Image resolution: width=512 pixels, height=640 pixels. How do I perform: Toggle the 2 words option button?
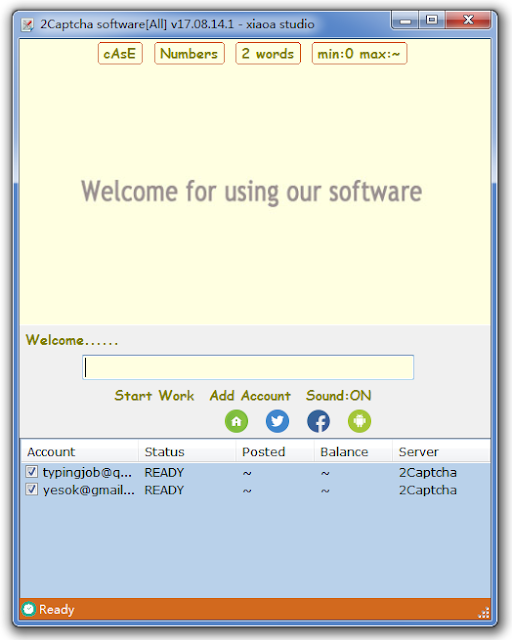click(x=268, y=53)
